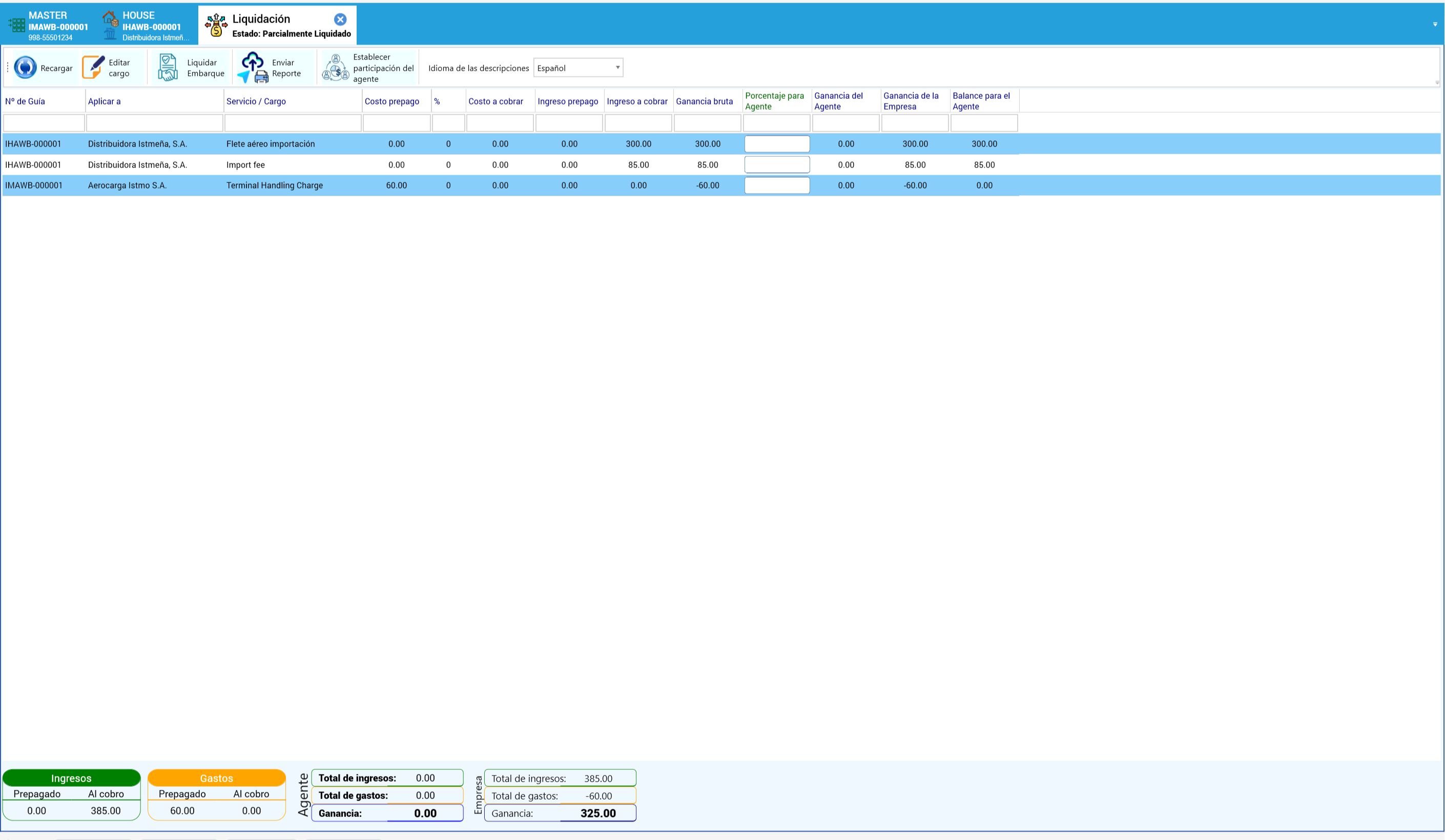The image size is (1445, 840).
Task: Click the toolbar overflow arrow at right edge
Action: [x=1437, y=82]
